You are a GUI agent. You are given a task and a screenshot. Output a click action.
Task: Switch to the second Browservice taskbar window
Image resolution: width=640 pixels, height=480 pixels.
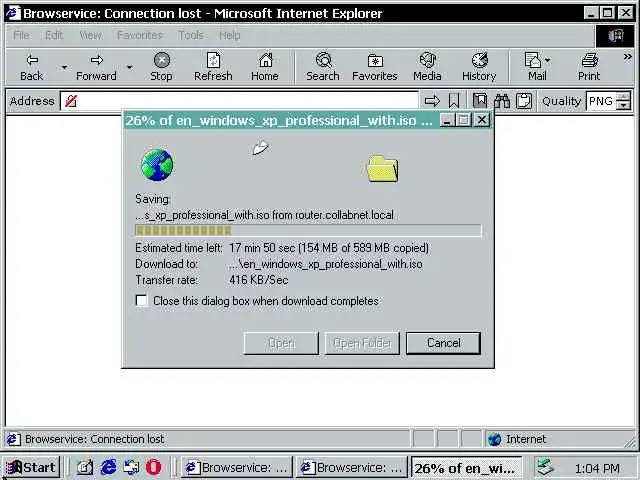[351, 467]
